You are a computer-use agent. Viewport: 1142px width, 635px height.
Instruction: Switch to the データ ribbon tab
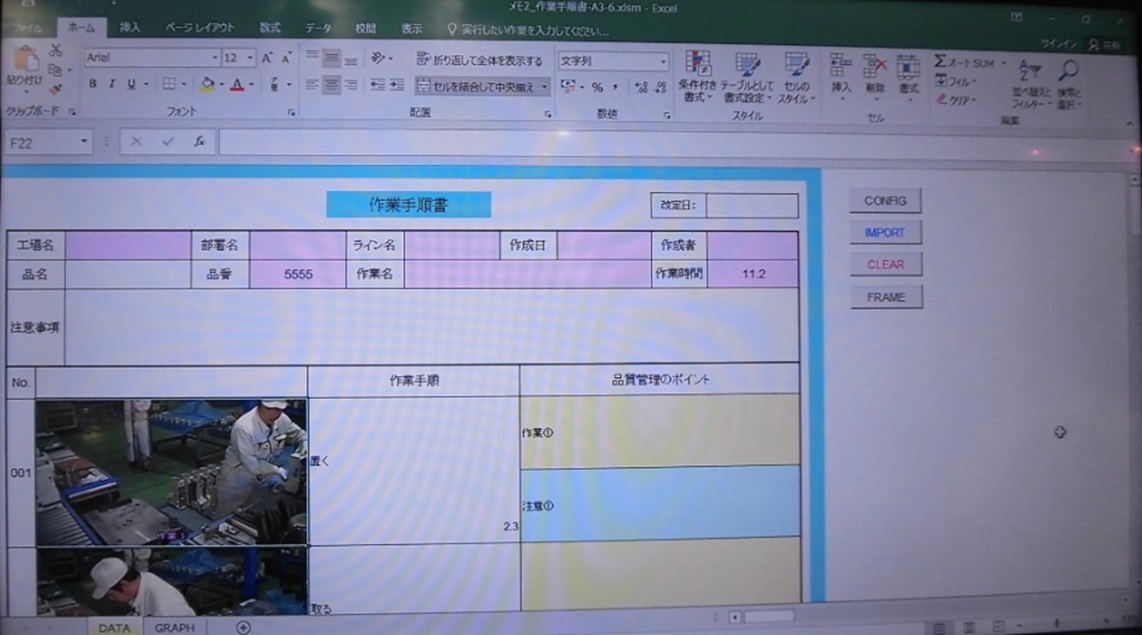[318, 28]
